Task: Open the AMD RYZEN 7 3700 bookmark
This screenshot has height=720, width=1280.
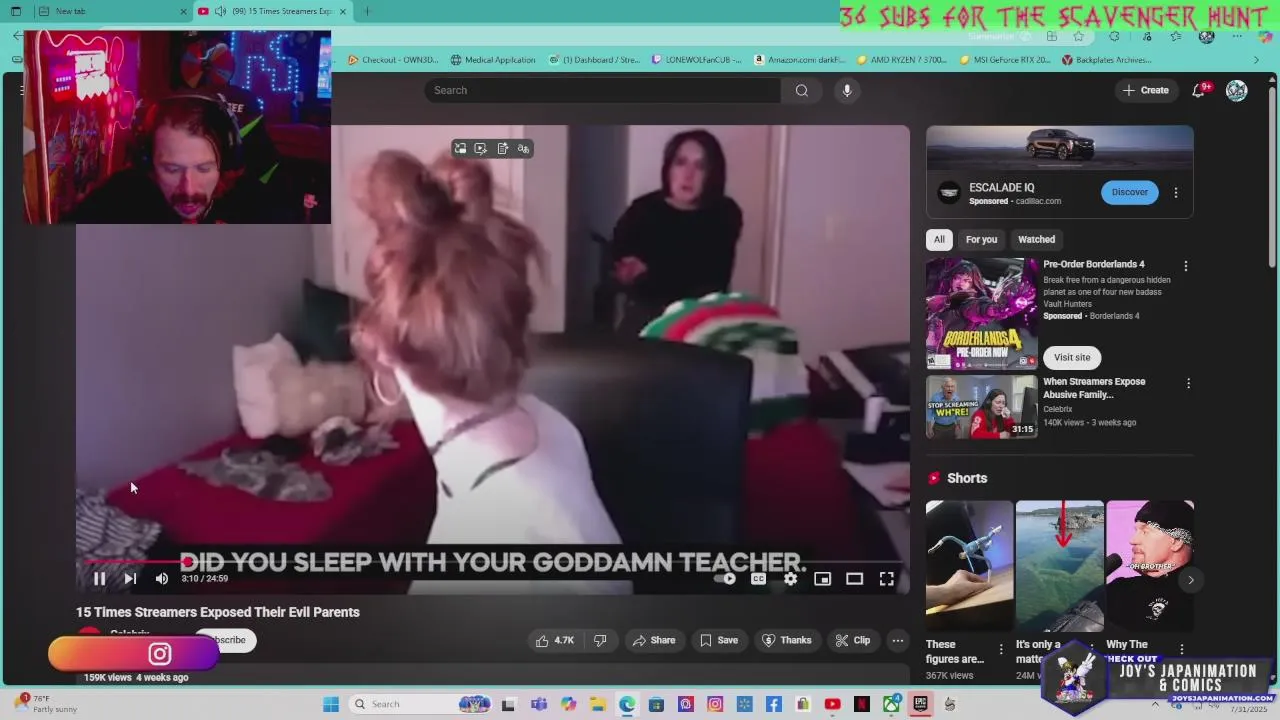Action: 902,60
